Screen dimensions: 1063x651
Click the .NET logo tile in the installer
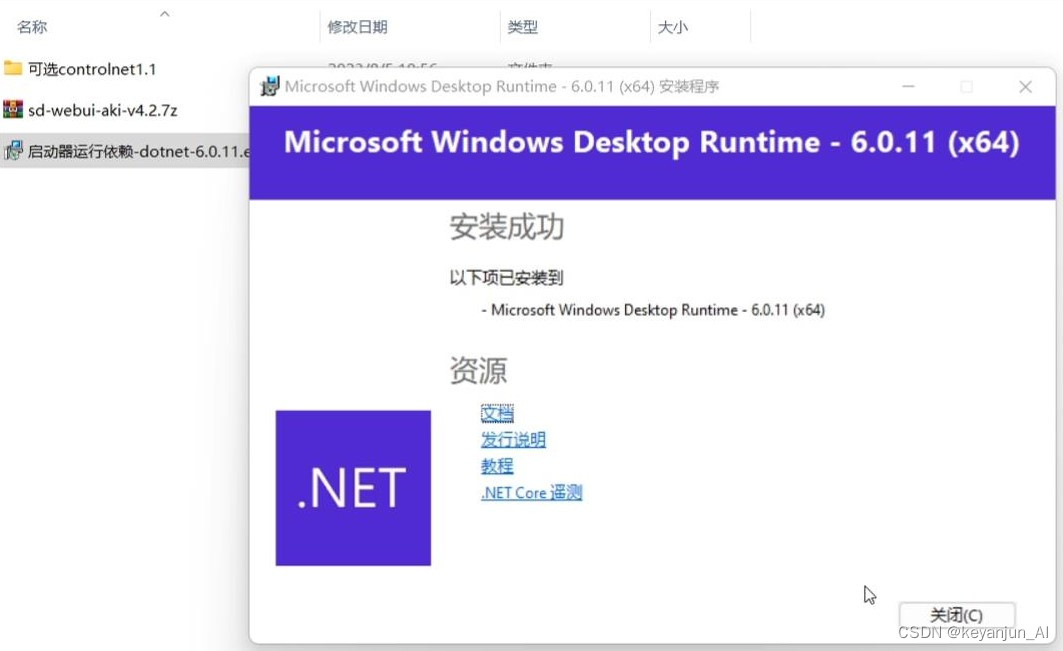tap(353, 488)
